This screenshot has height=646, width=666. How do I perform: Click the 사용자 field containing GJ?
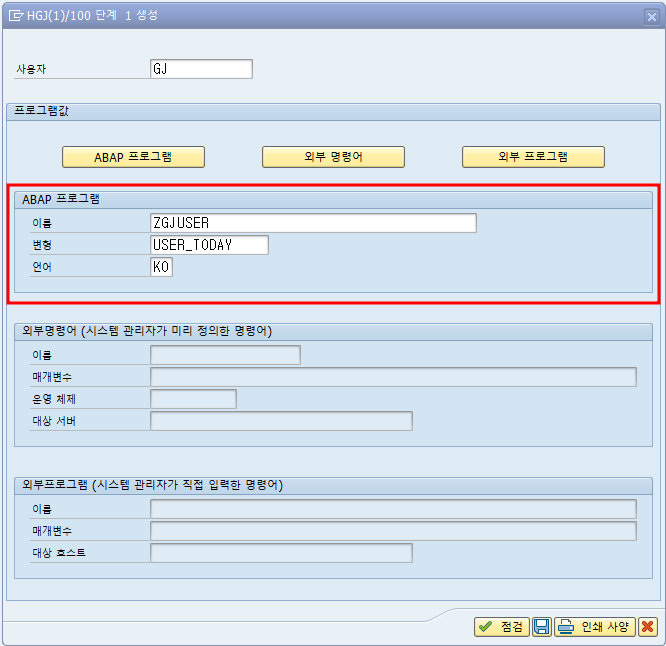point(201,69)
